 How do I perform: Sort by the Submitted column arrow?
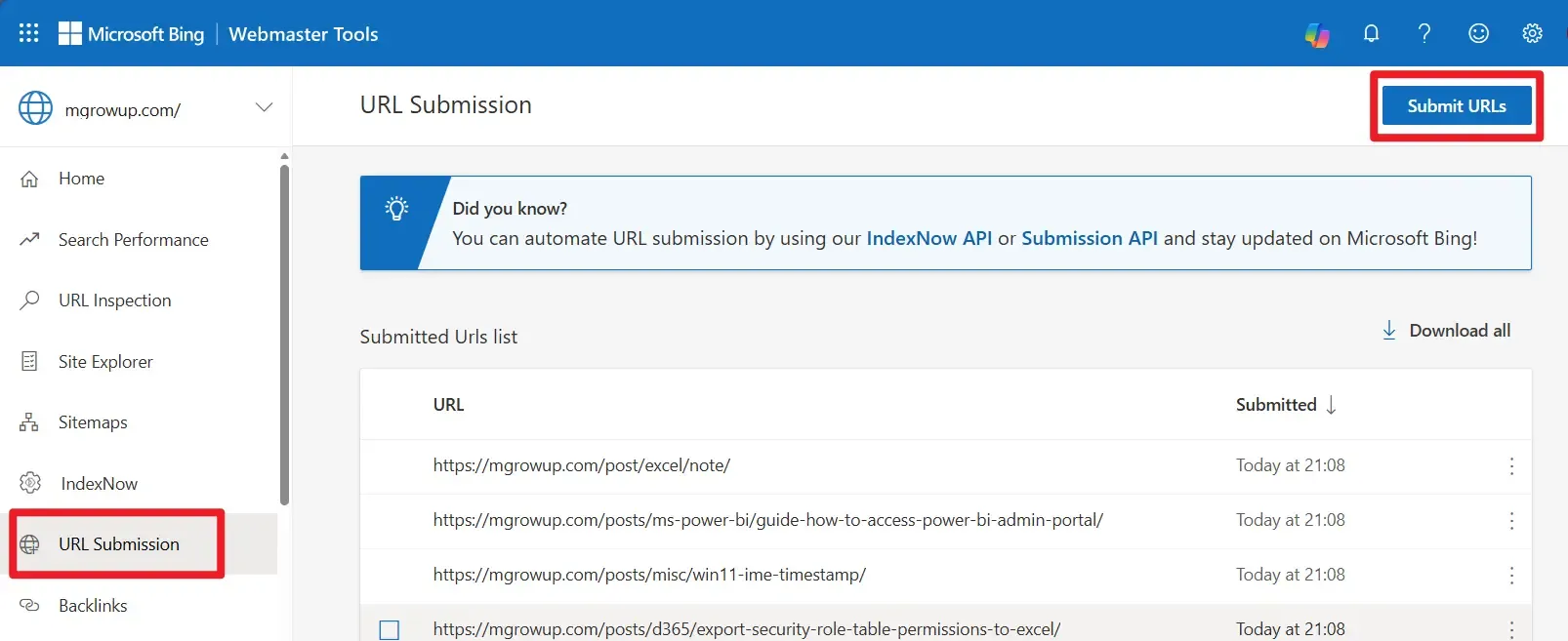pyautogui.click(x=1331, y=405)
